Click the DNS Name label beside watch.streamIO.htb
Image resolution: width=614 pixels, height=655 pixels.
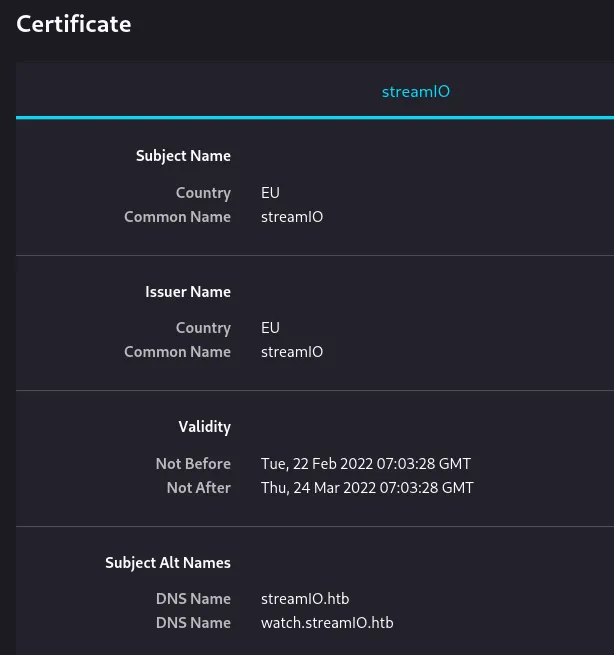(x=193, y=623)
